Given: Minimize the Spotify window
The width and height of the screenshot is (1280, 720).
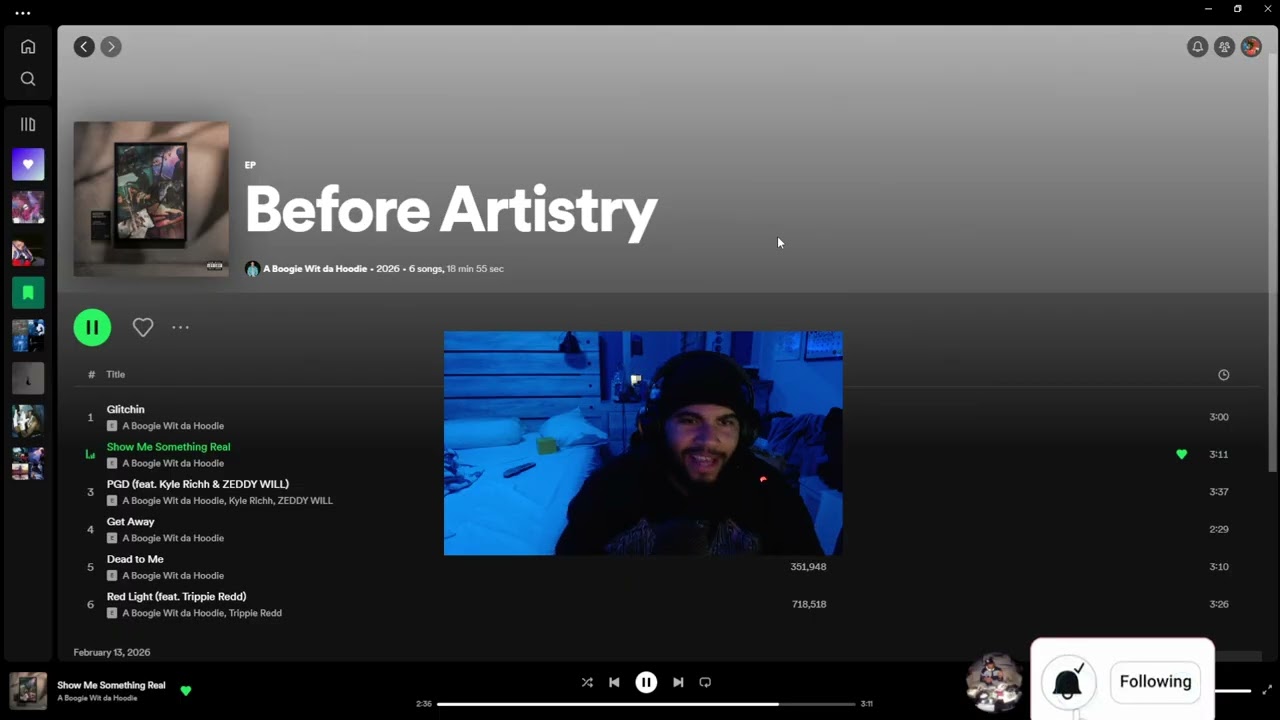Looking at the screenshot, I should pos(1208,9).
